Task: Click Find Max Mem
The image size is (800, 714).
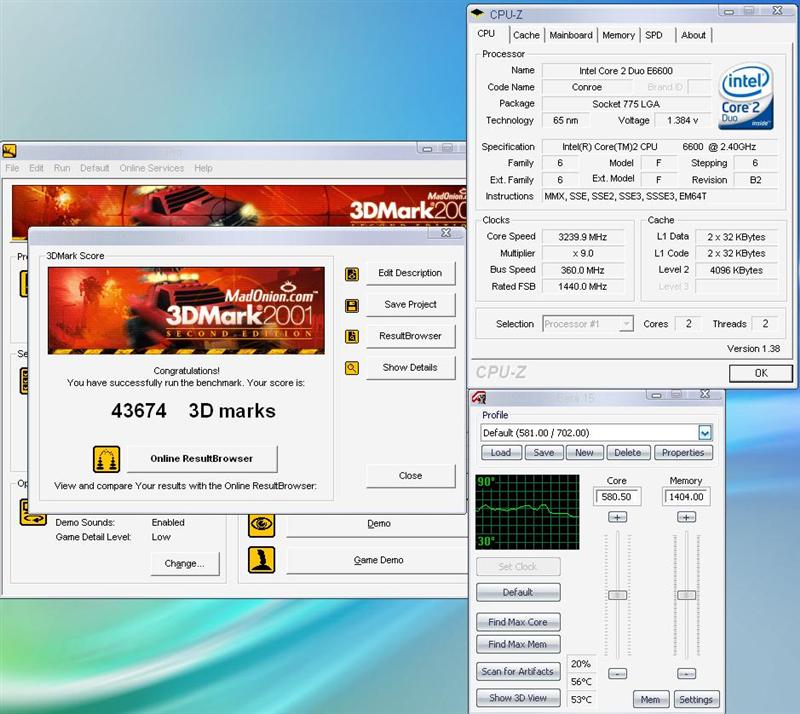Action: click(518, 645)
